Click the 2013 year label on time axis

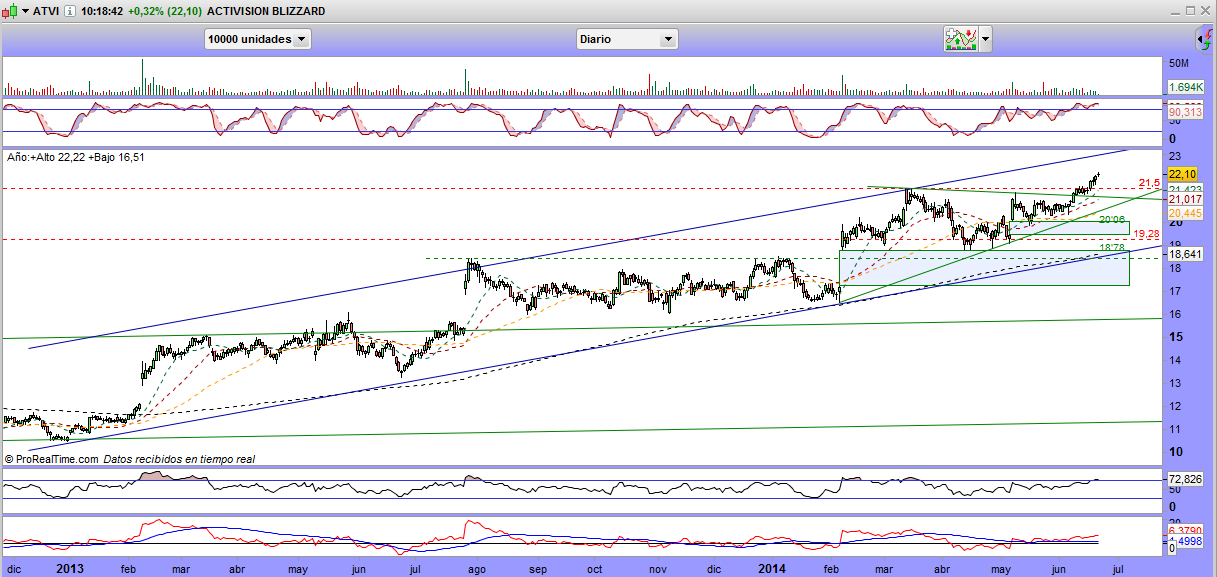click(x=70, y=568)
